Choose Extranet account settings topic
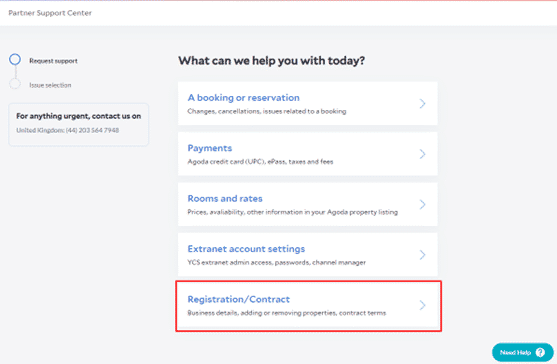 point(246,249)
